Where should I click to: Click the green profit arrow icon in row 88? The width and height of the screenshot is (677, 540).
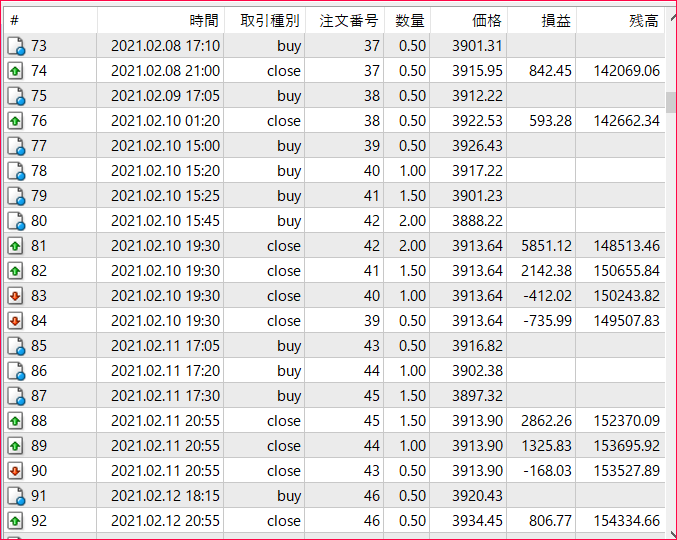coord(16,421)
